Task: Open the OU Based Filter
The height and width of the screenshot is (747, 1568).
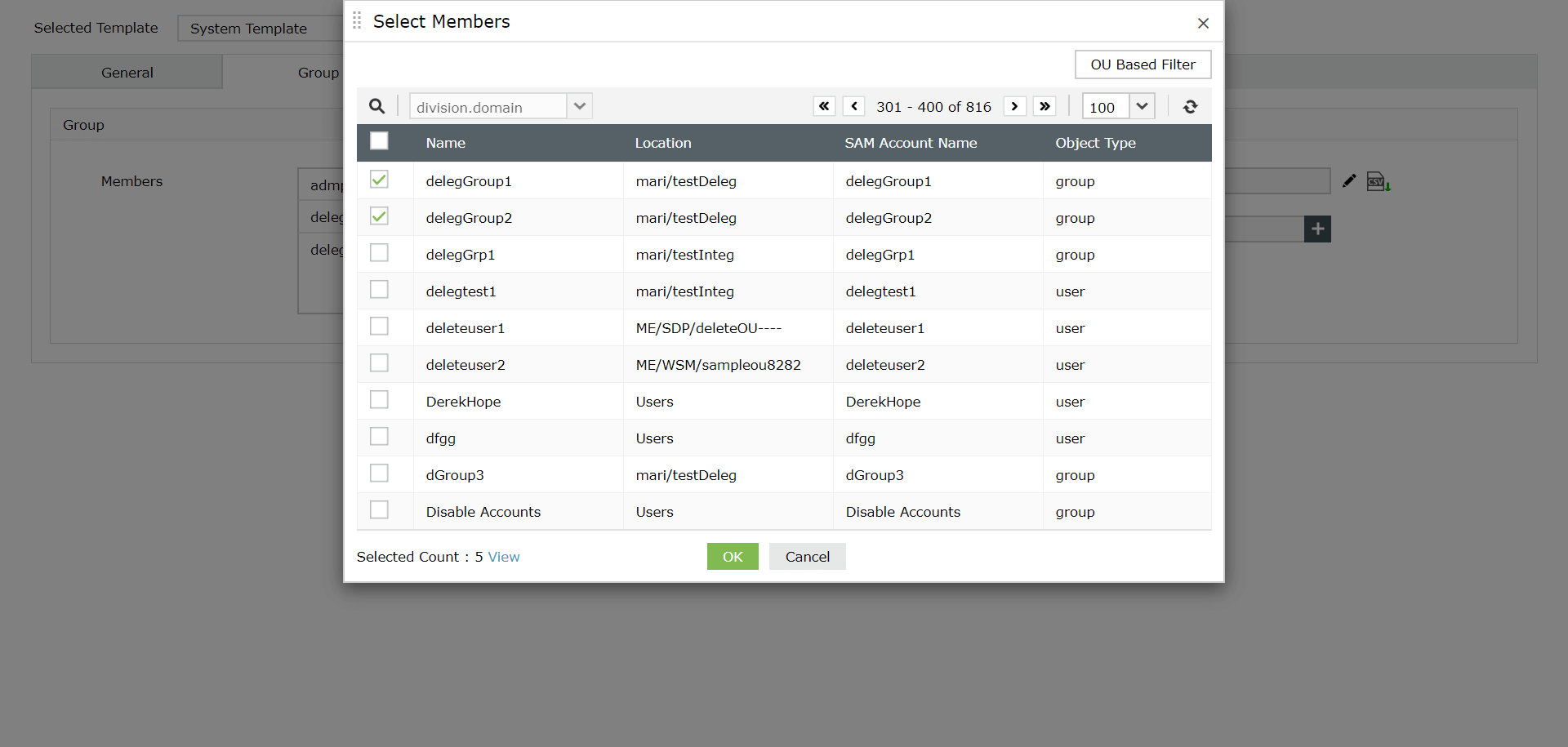Action: (1143, 64)
